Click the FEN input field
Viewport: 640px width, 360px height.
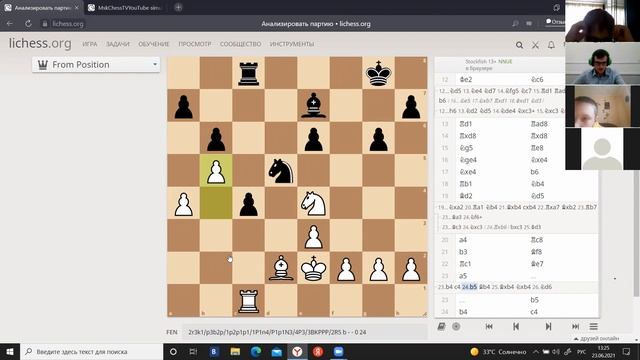pos(304,332)
